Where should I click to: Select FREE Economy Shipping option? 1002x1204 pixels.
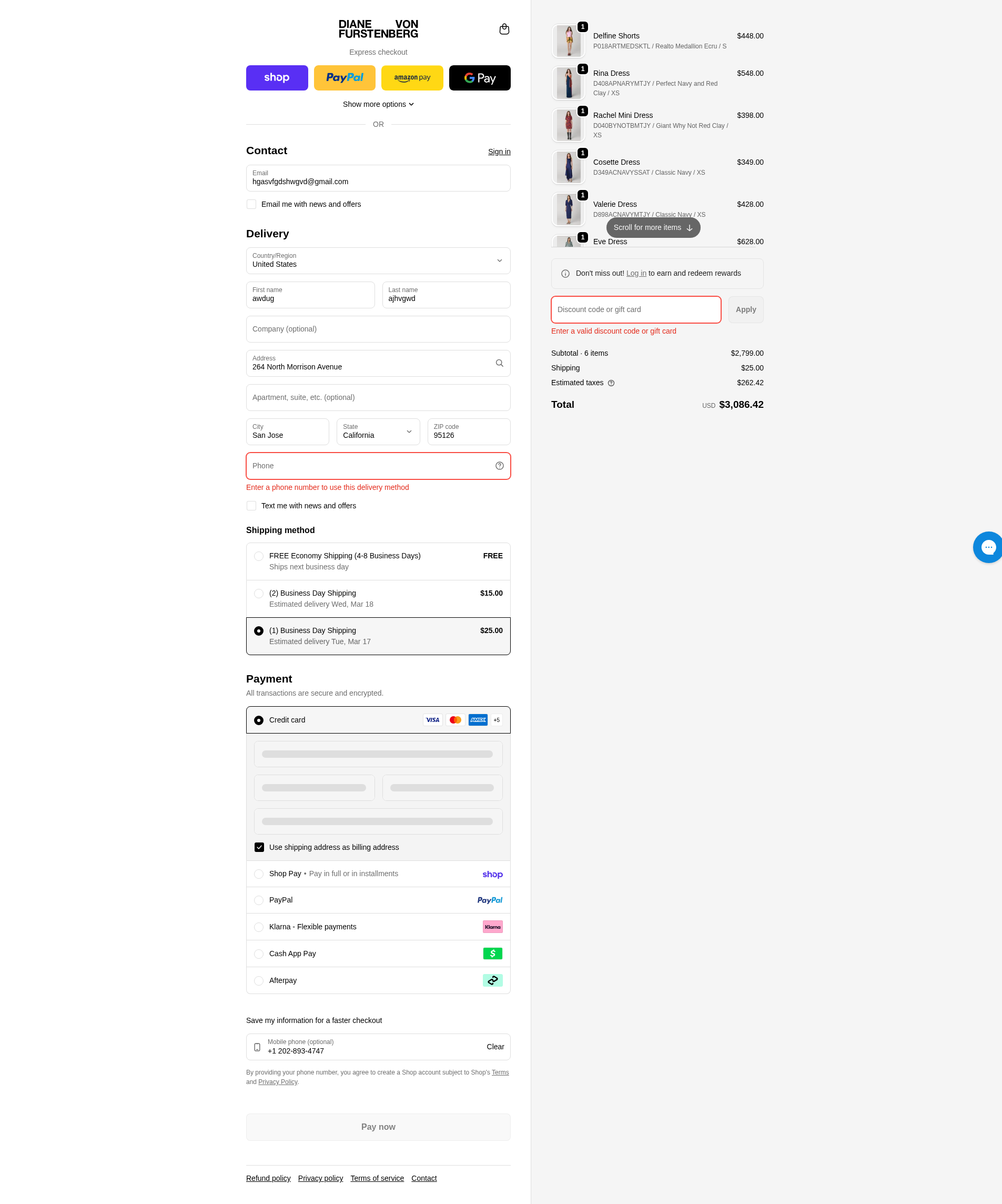[259, 556]
